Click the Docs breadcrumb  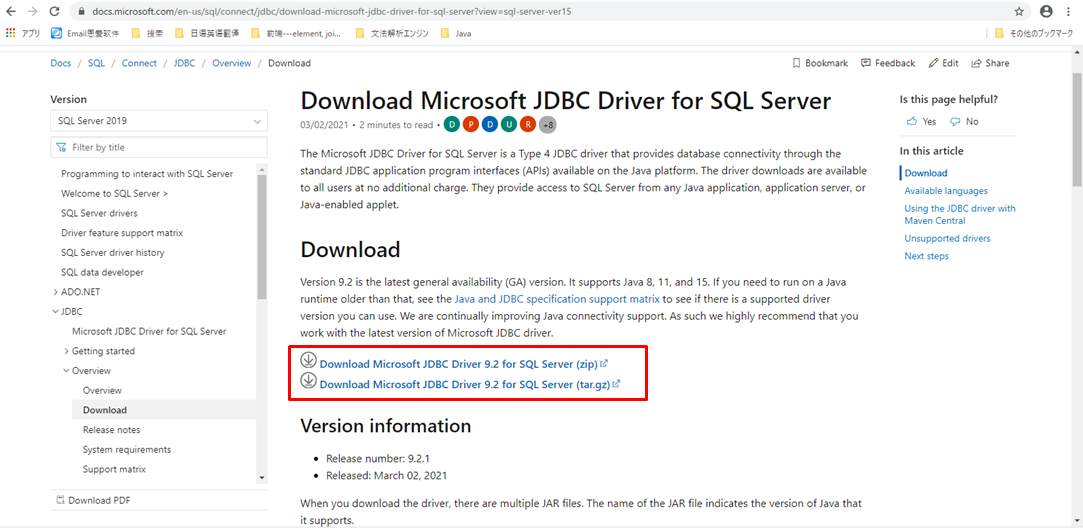pos(61,63)
